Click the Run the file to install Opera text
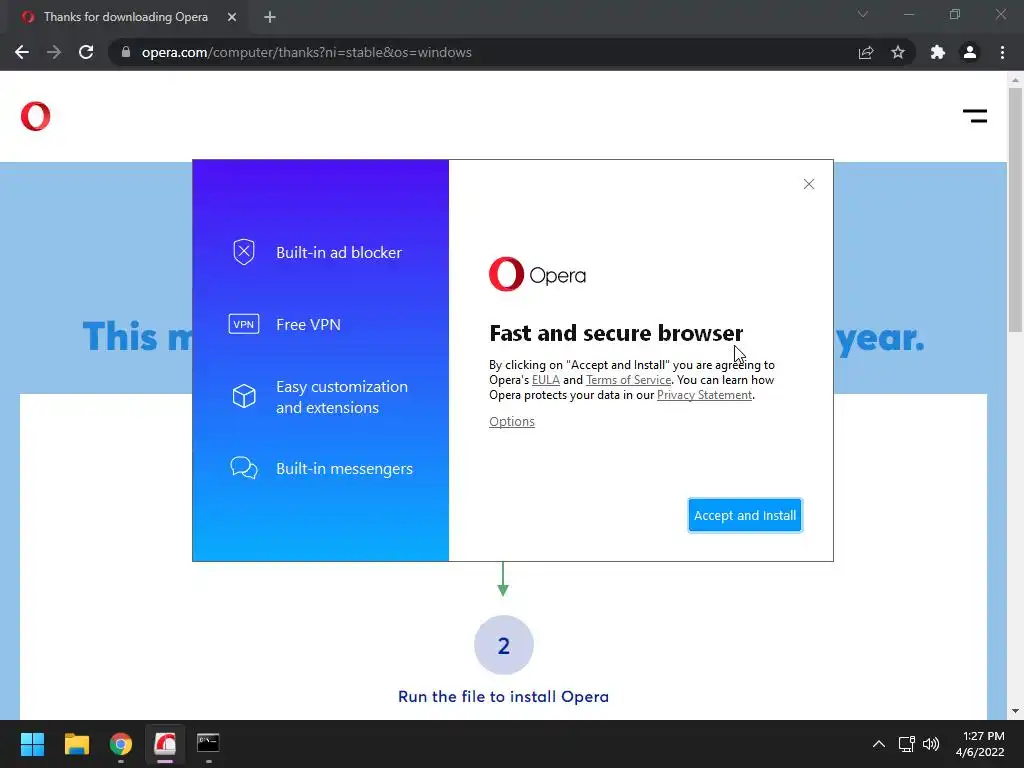Screen dimensions: 1024x768 [503, 696]
